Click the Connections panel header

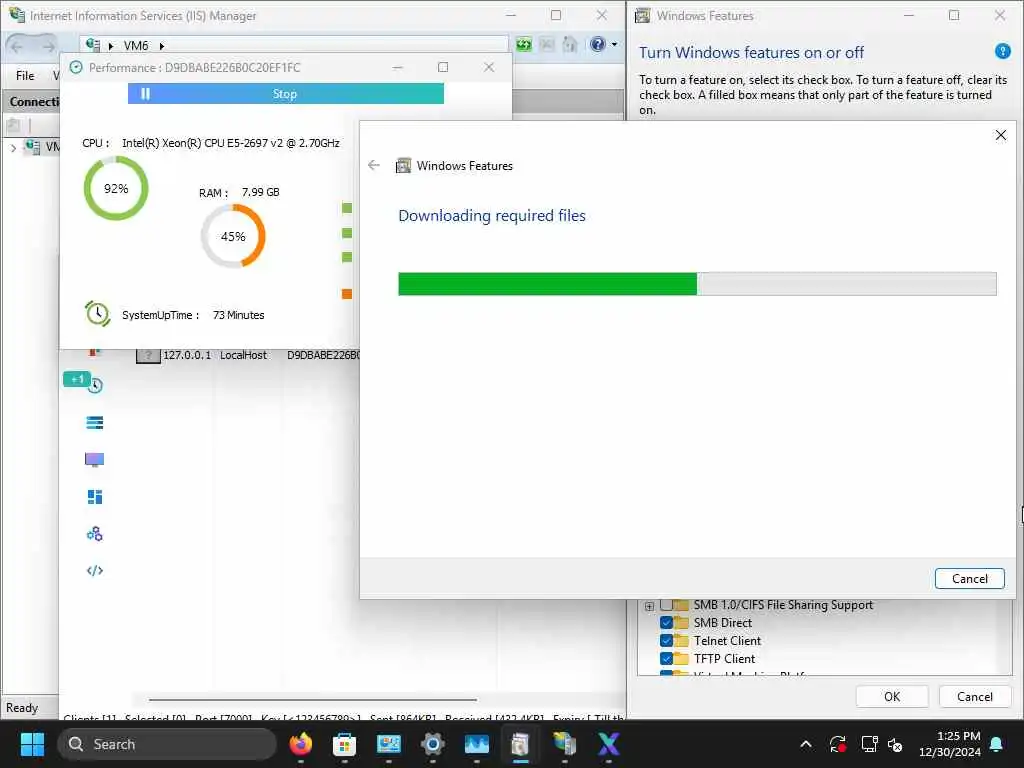(x=33, y=102)
